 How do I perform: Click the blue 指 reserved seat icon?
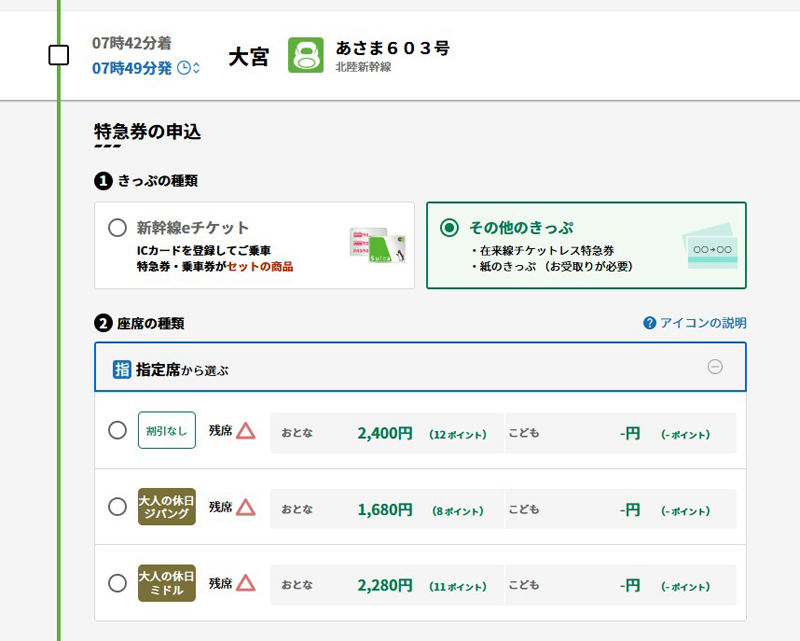point(122,369)
